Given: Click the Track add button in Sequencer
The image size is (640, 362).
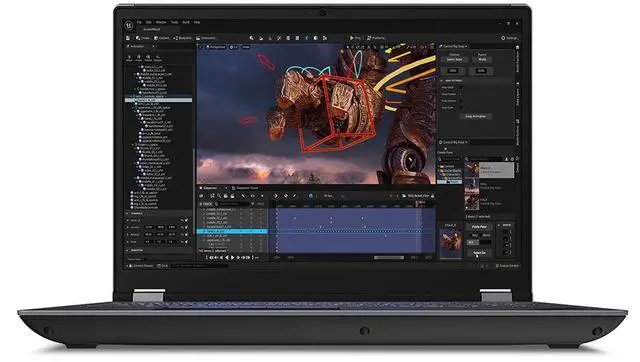Looking at the screenshot, I should (x=206, y=204).
